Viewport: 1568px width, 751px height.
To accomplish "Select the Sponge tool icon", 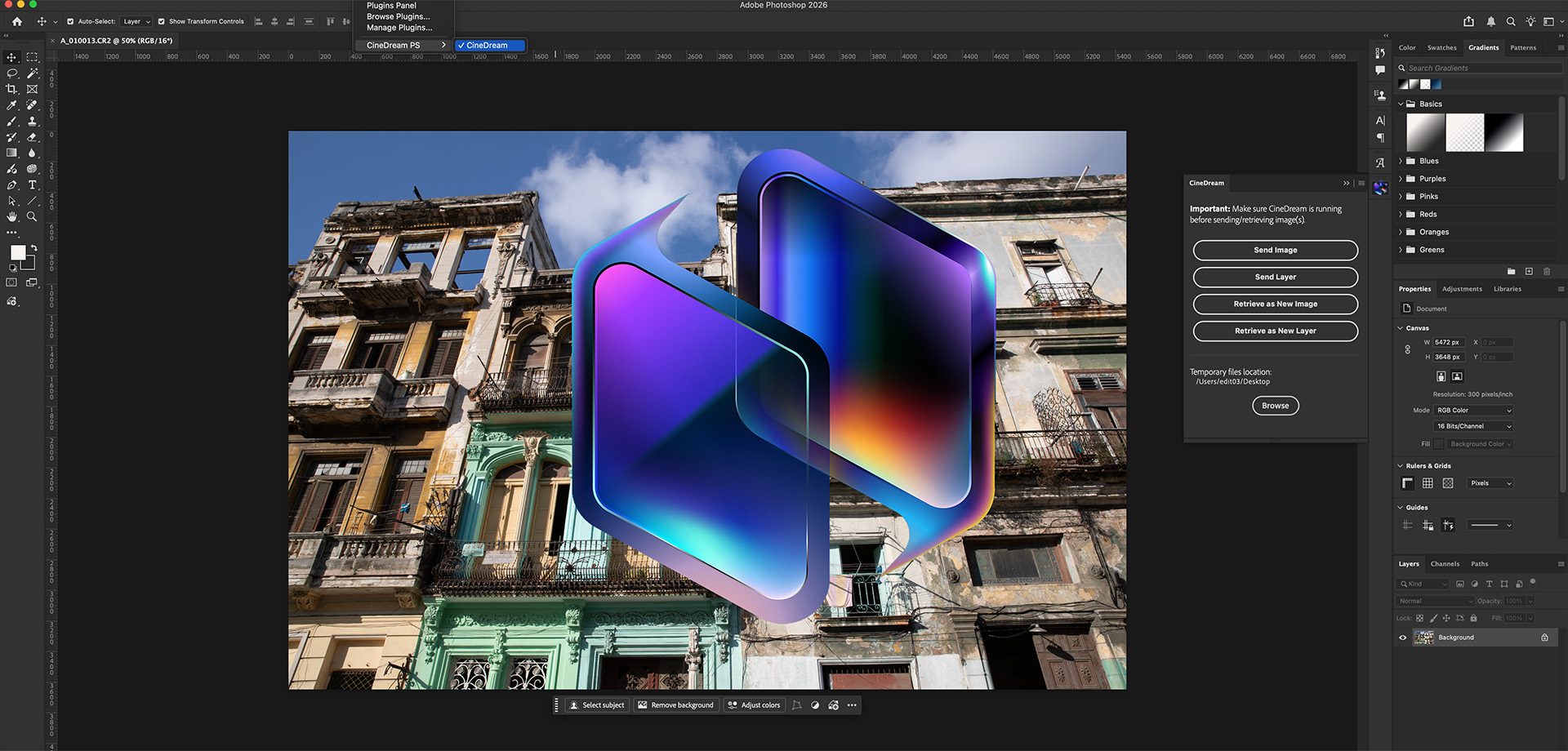I will [32, 169].
